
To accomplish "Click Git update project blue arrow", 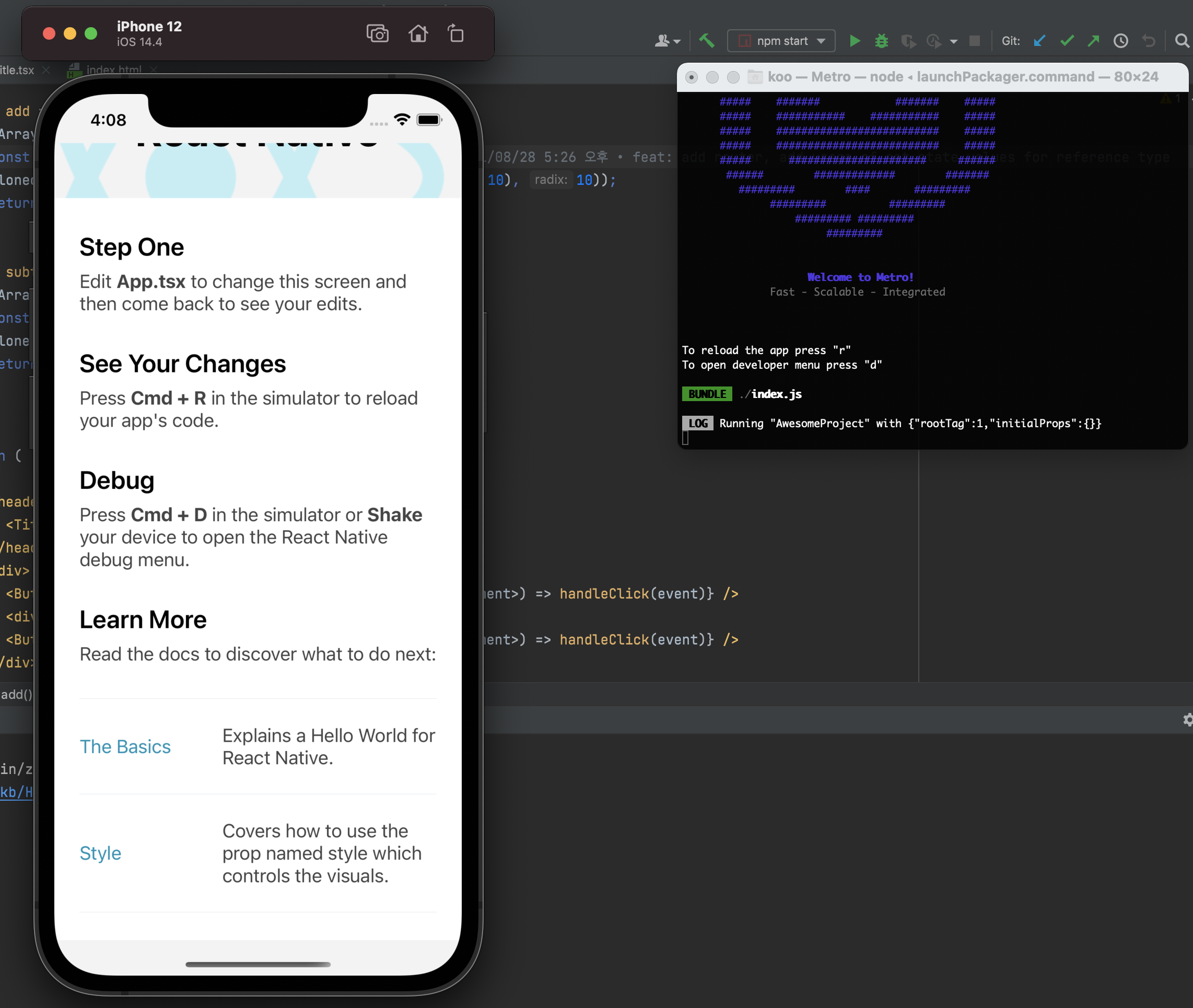I will 1039,41.
